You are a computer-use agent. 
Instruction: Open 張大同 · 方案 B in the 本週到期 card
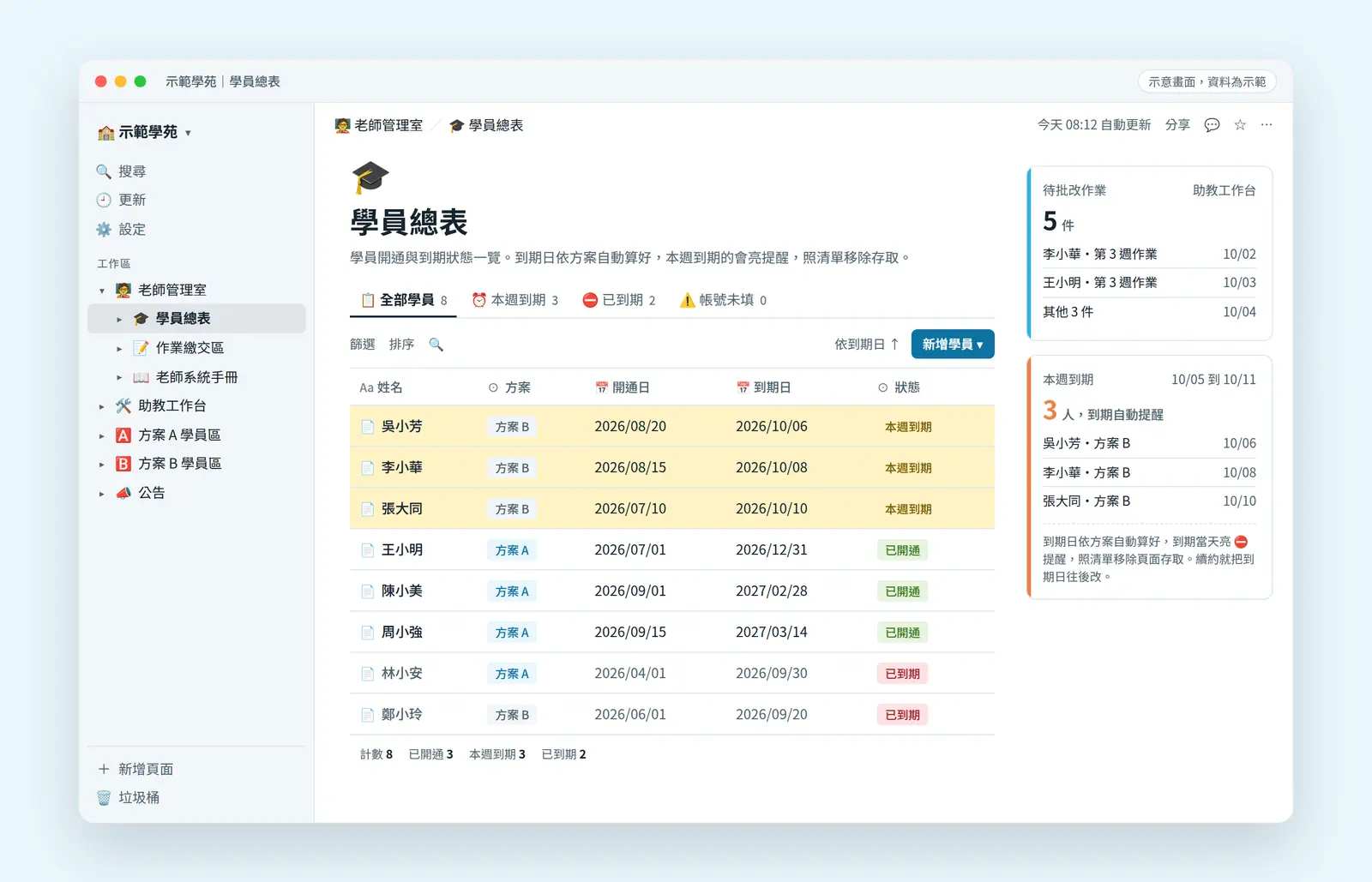1149,501
